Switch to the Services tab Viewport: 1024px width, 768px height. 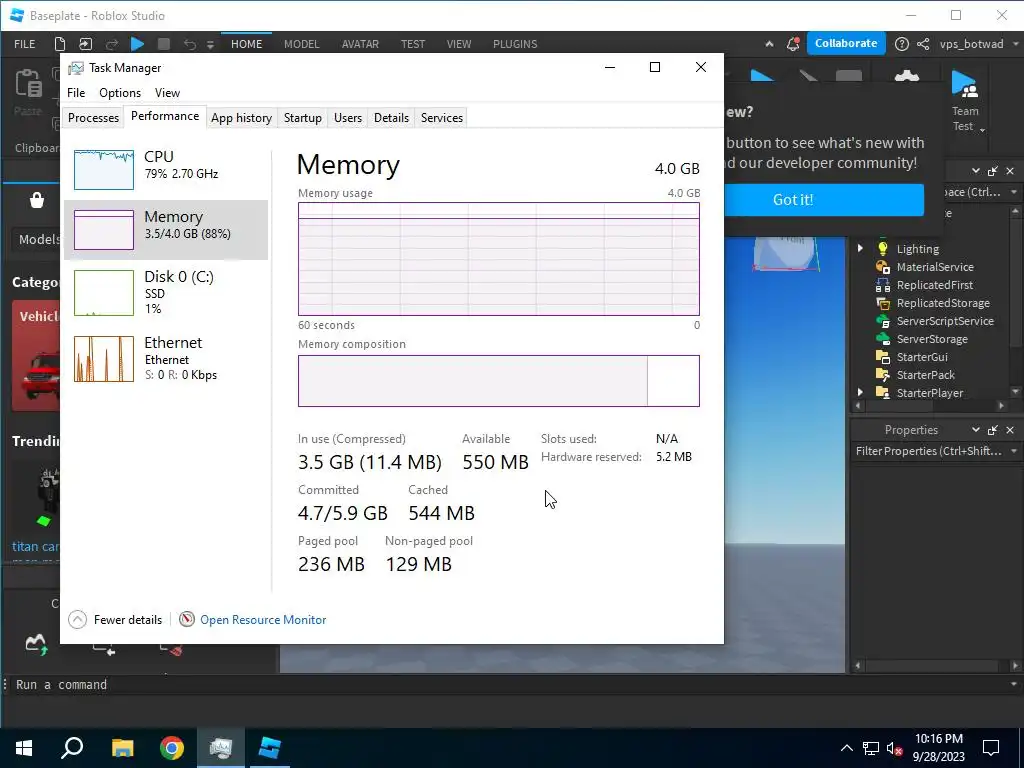[x=441, y=118]
